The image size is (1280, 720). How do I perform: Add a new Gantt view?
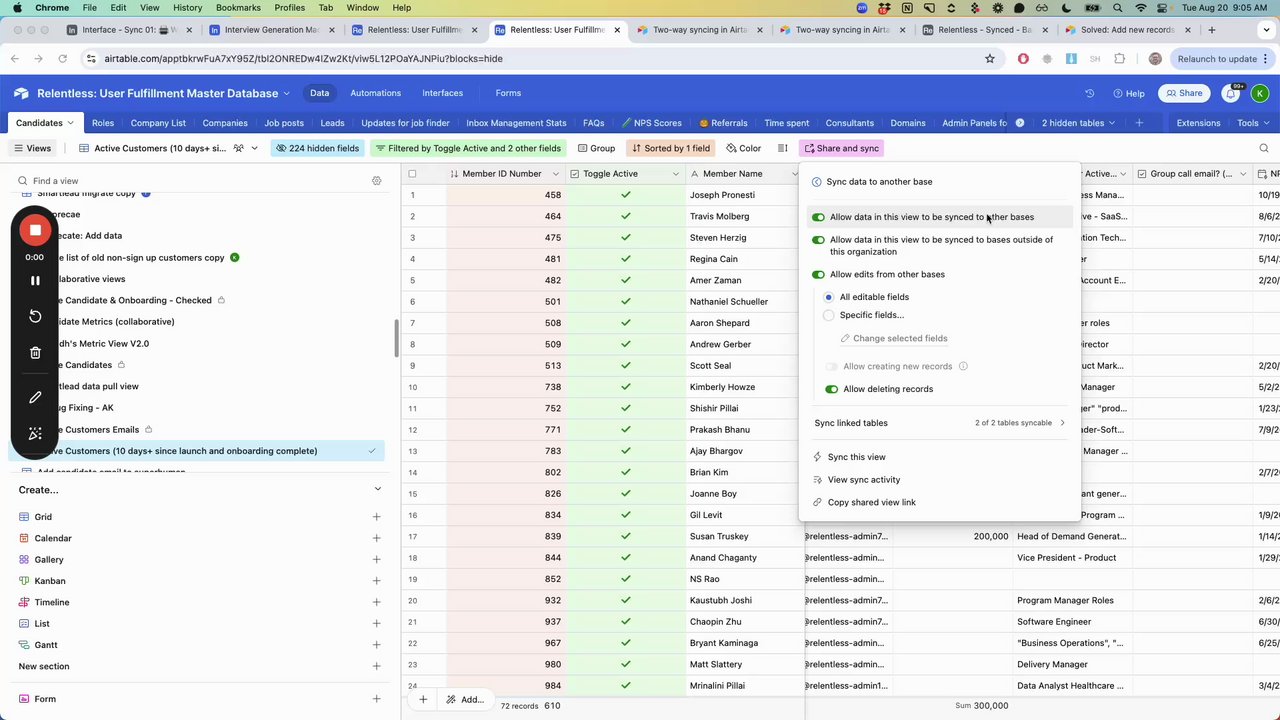[376, 645]
